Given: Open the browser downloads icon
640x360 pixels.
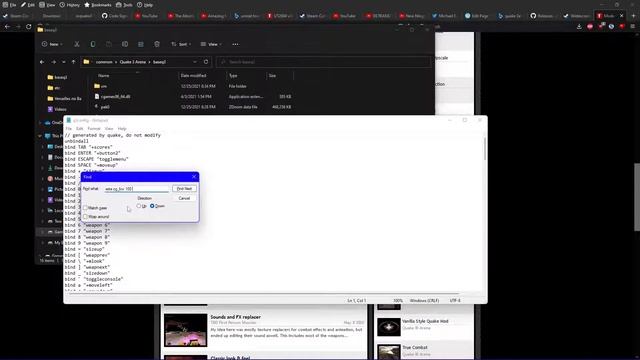Looking at the screenshot, I should pyautogui.click(x=579, y=27).
